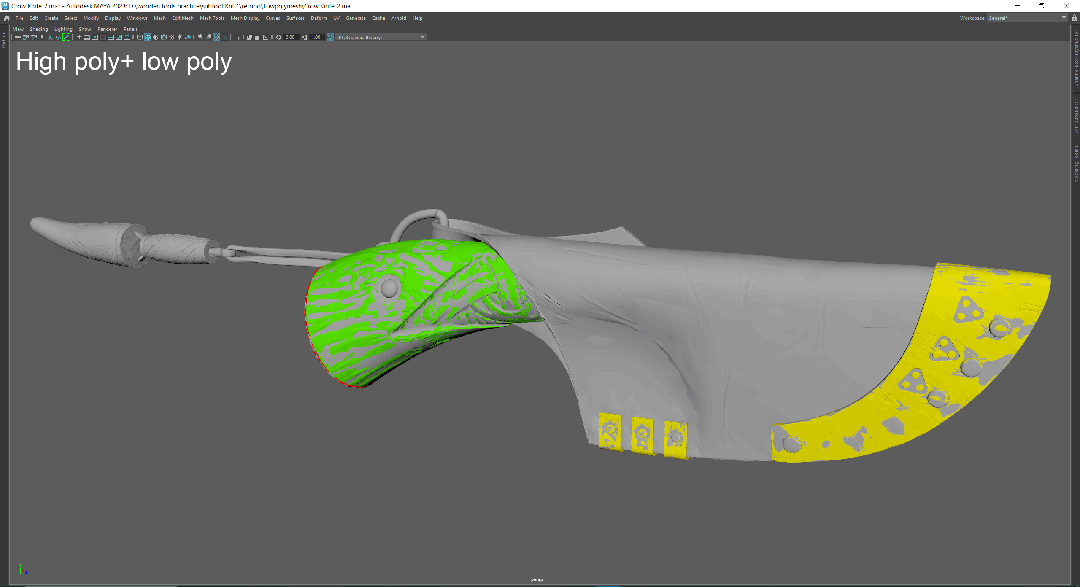Open the Generate menu

355,18
